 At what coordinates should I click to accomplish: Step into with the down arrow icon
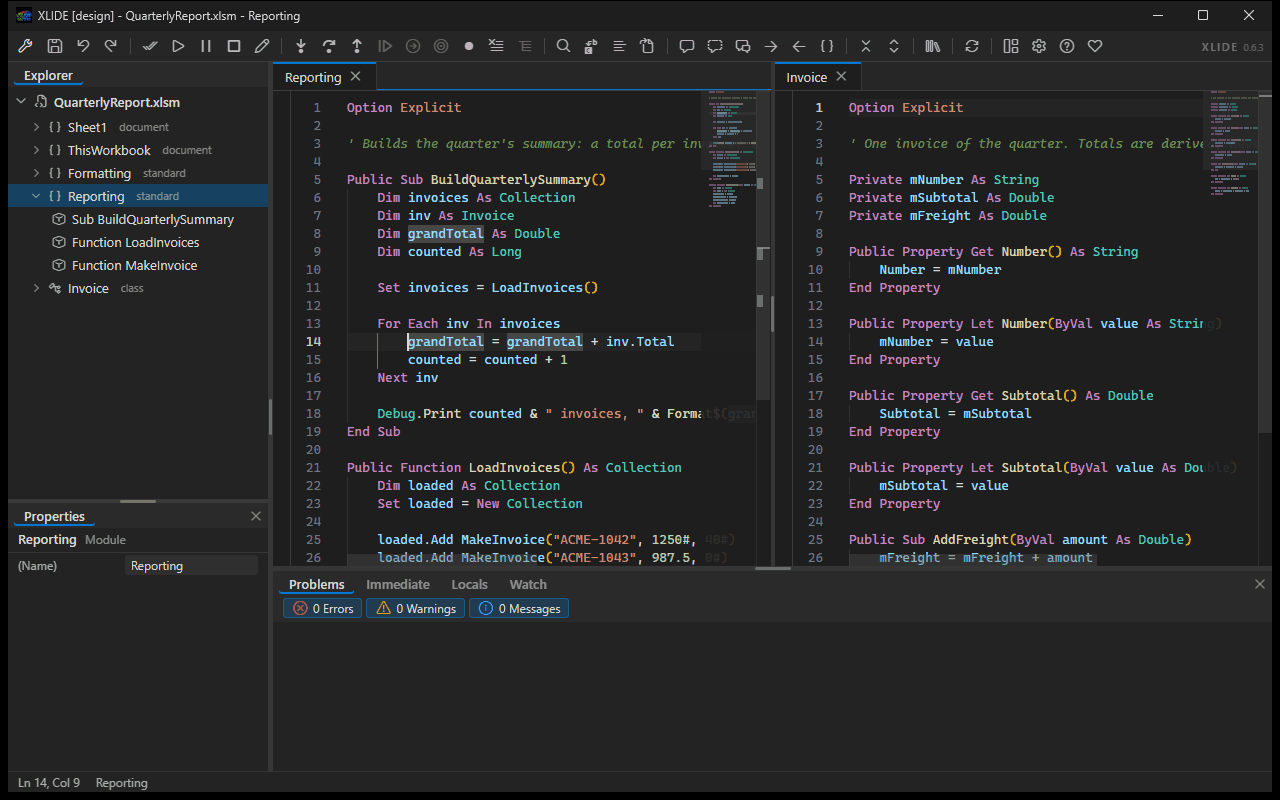click(x=301, y=46)
